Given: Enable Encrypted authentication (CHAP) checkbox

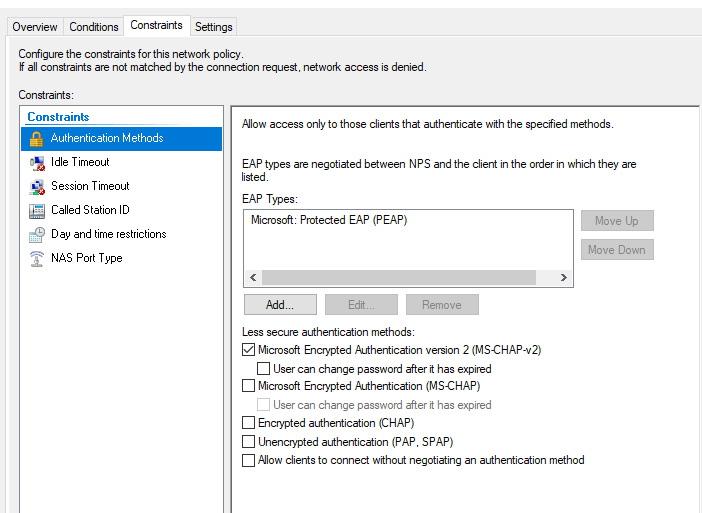Looking at the screenshot, I should click(248, 423).
